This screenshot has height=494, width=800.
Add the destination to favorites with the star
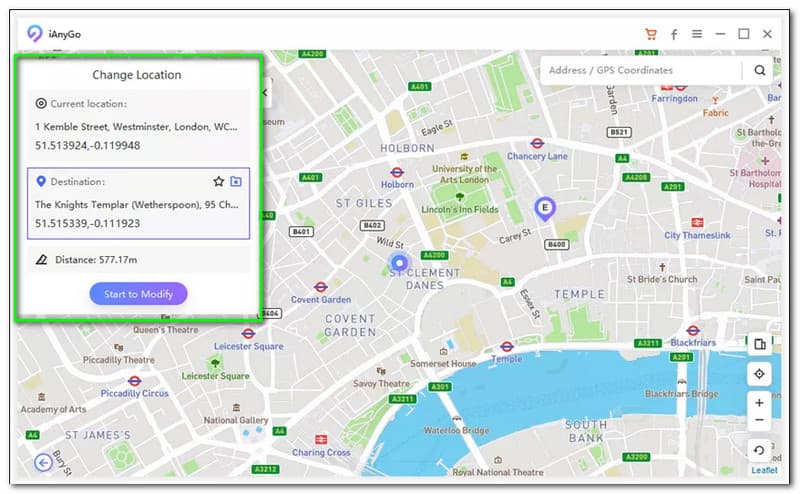[x=219, y=181]
